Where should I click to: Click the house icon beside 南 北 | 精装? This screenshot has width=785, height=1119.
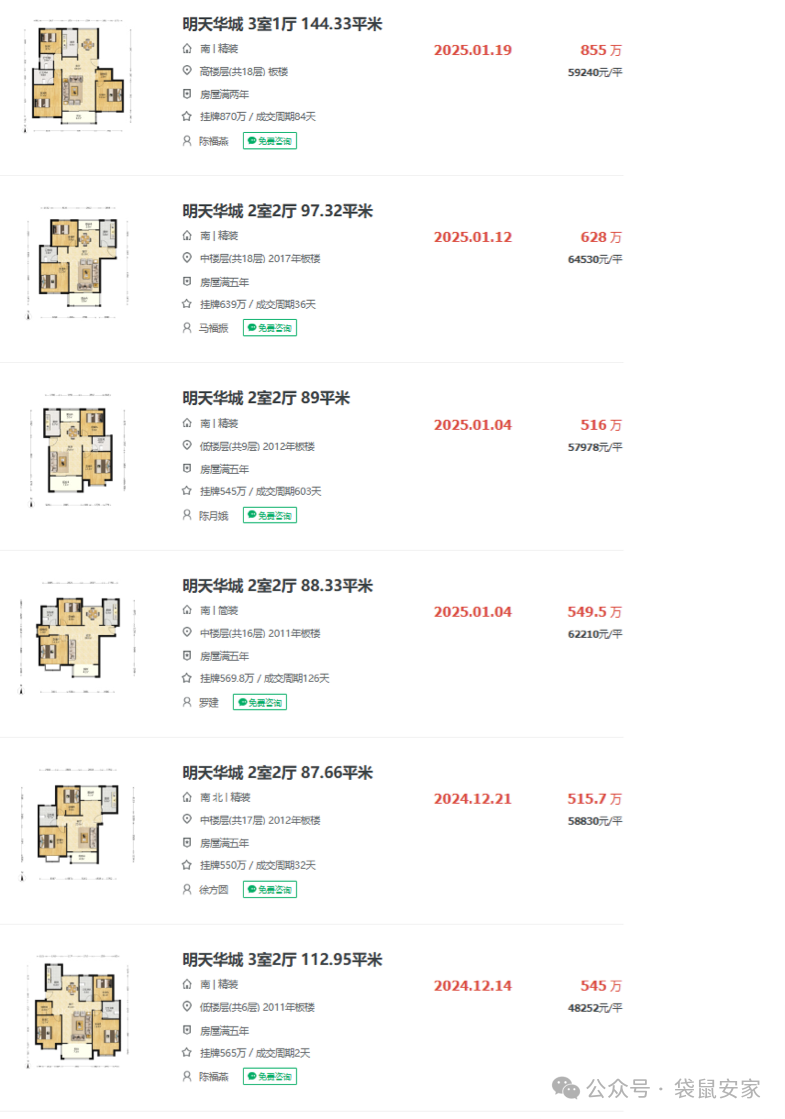tap(187, 797)
